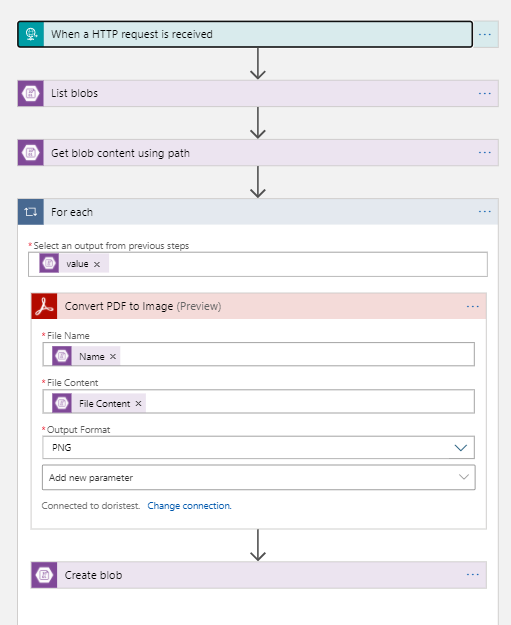Image resolution: width=511 pixels, height=625 pixels.
Task: Open Convert PDF to Image options menu
Action: coord(473,306)
